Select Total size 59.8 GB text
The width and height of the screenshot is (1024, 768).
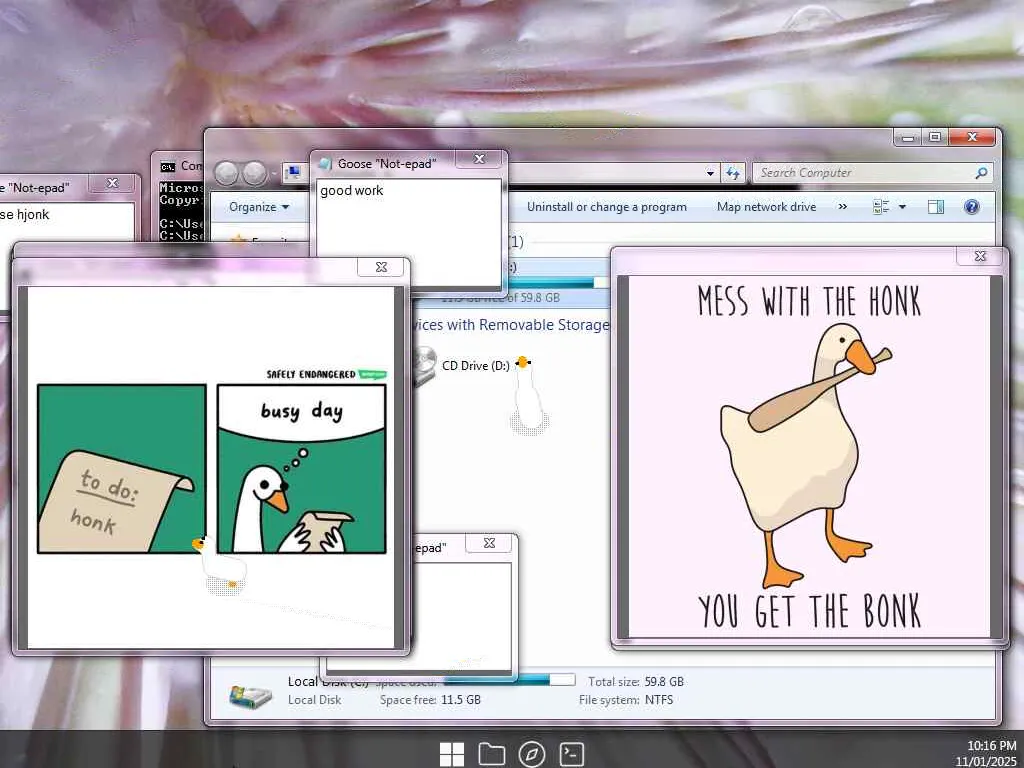tap(635, 682)
